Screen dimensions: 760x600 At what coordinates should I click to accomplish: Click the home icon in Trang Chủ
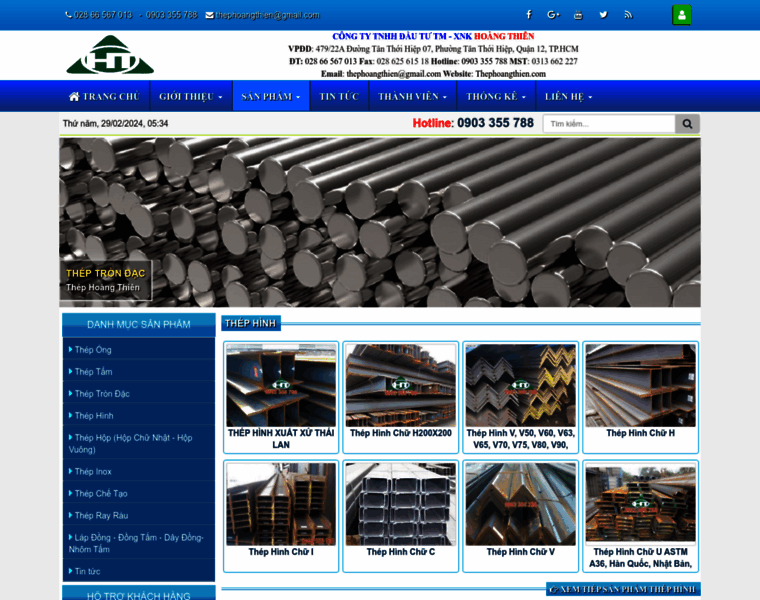(x=74, y=96)
